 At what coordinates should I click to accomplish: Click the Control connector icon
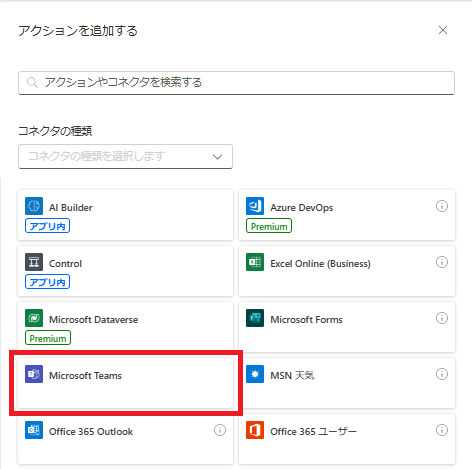(x=34, y=262)
